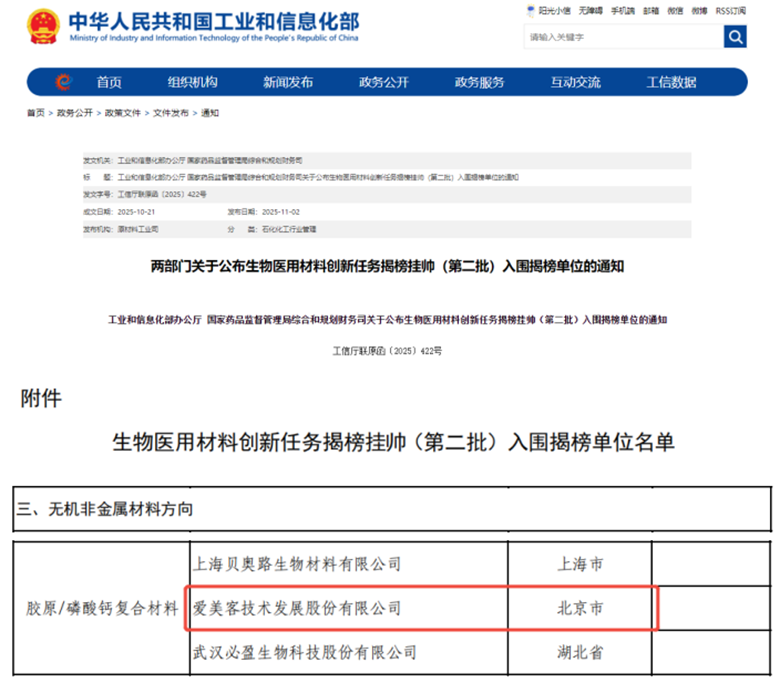Click the cell 爱美客技术发展股份有限公司
The height and width of the screenshot is (683, 780).
(349, 608)
